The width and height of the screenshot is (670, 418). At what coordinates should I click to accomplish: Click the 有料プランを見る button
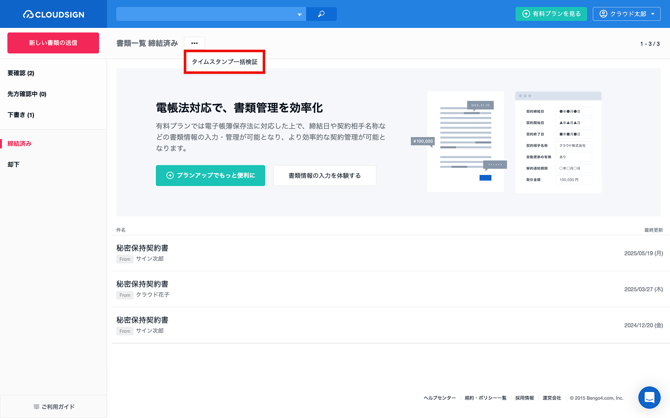click(x=551, y=14)
